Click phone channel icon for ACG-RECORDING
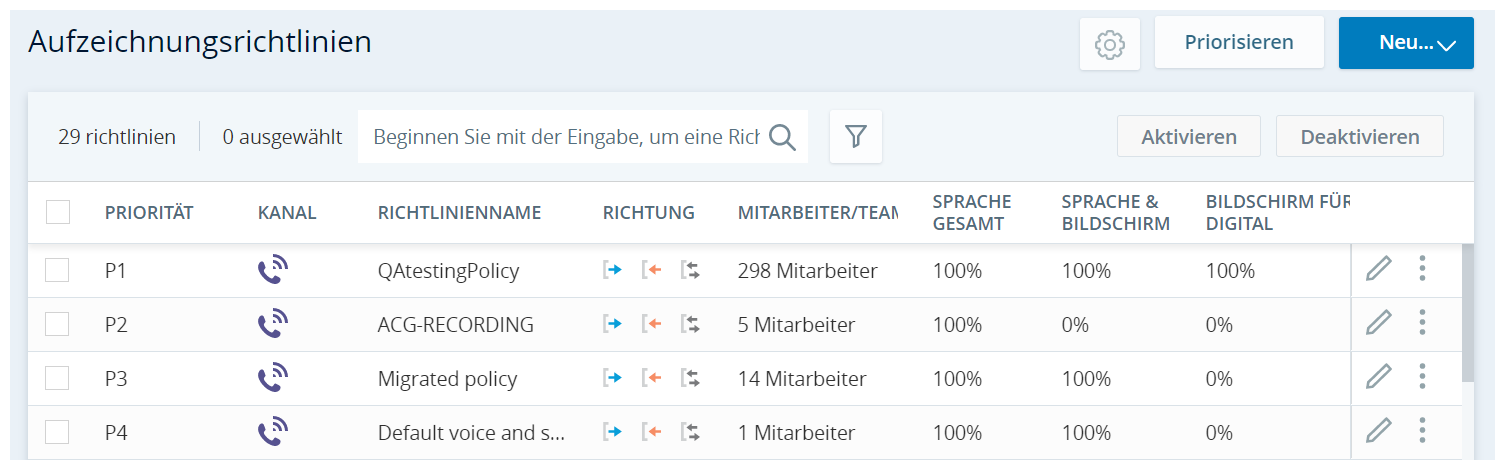The height and width of the screenshot is (472, 1507). 273,324
